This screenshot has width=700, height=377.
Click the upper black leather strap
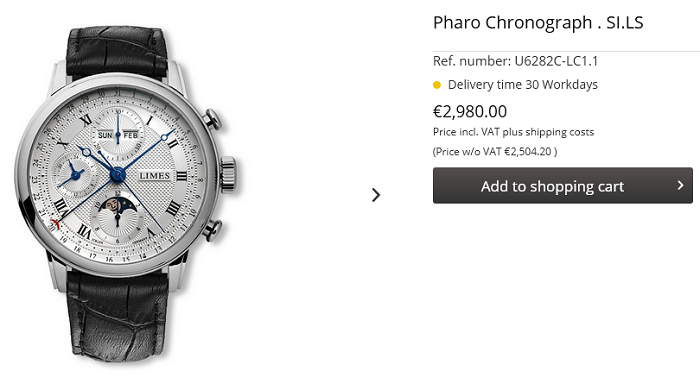pyautogui.click(x=117, y=51)
